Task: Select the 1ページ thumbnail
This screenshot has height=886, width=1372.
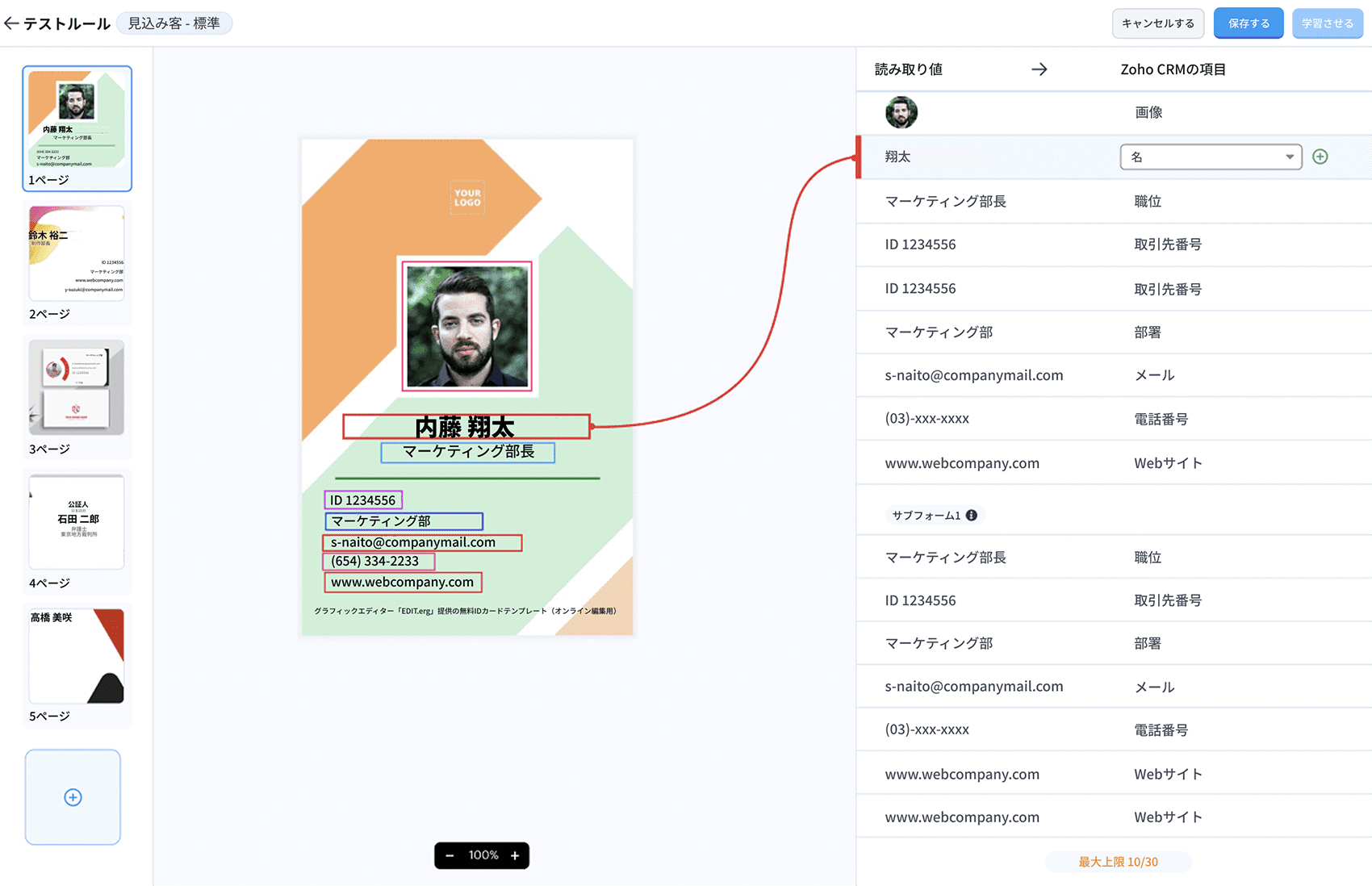Action: click(77, 128)
